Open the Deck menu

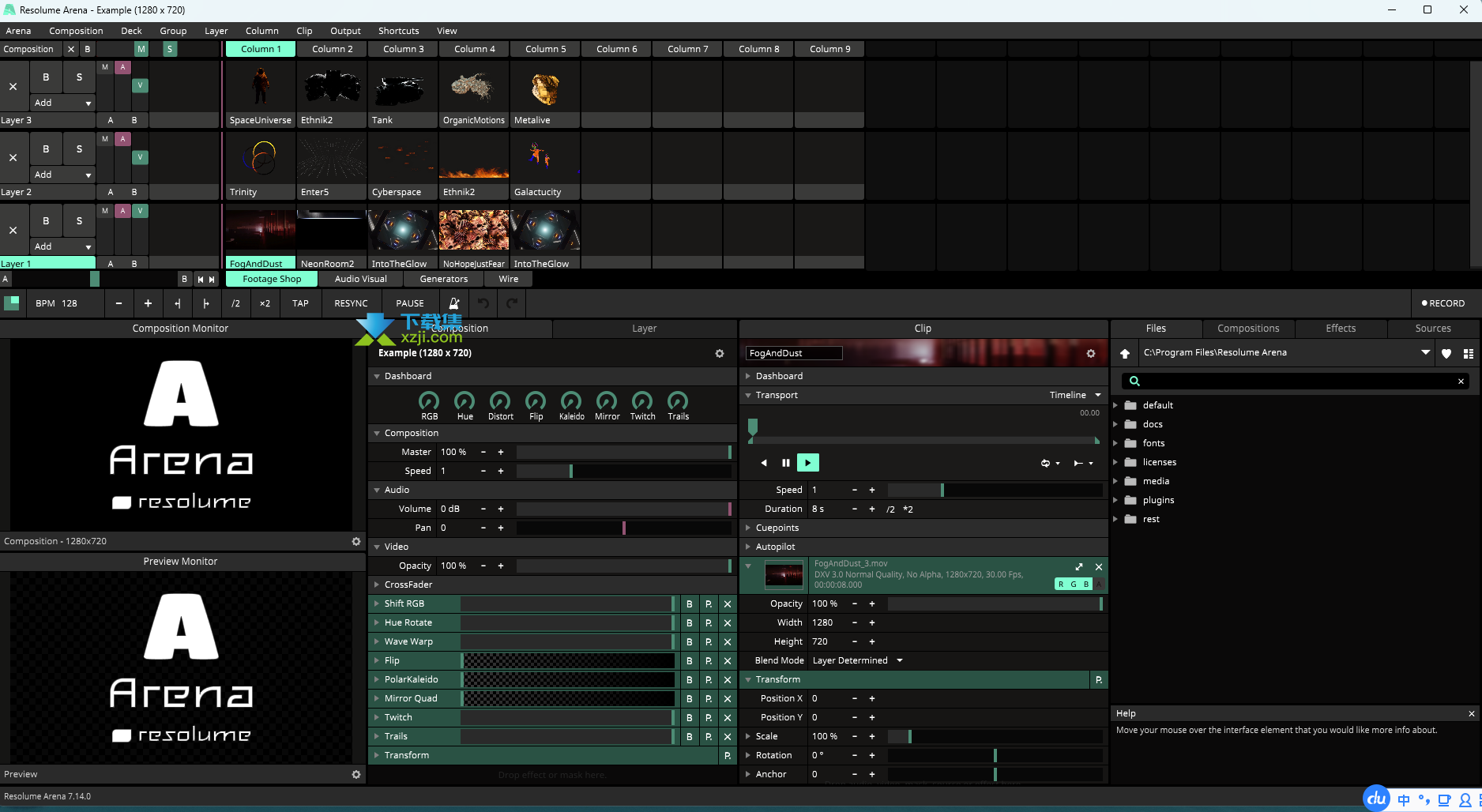131,31
